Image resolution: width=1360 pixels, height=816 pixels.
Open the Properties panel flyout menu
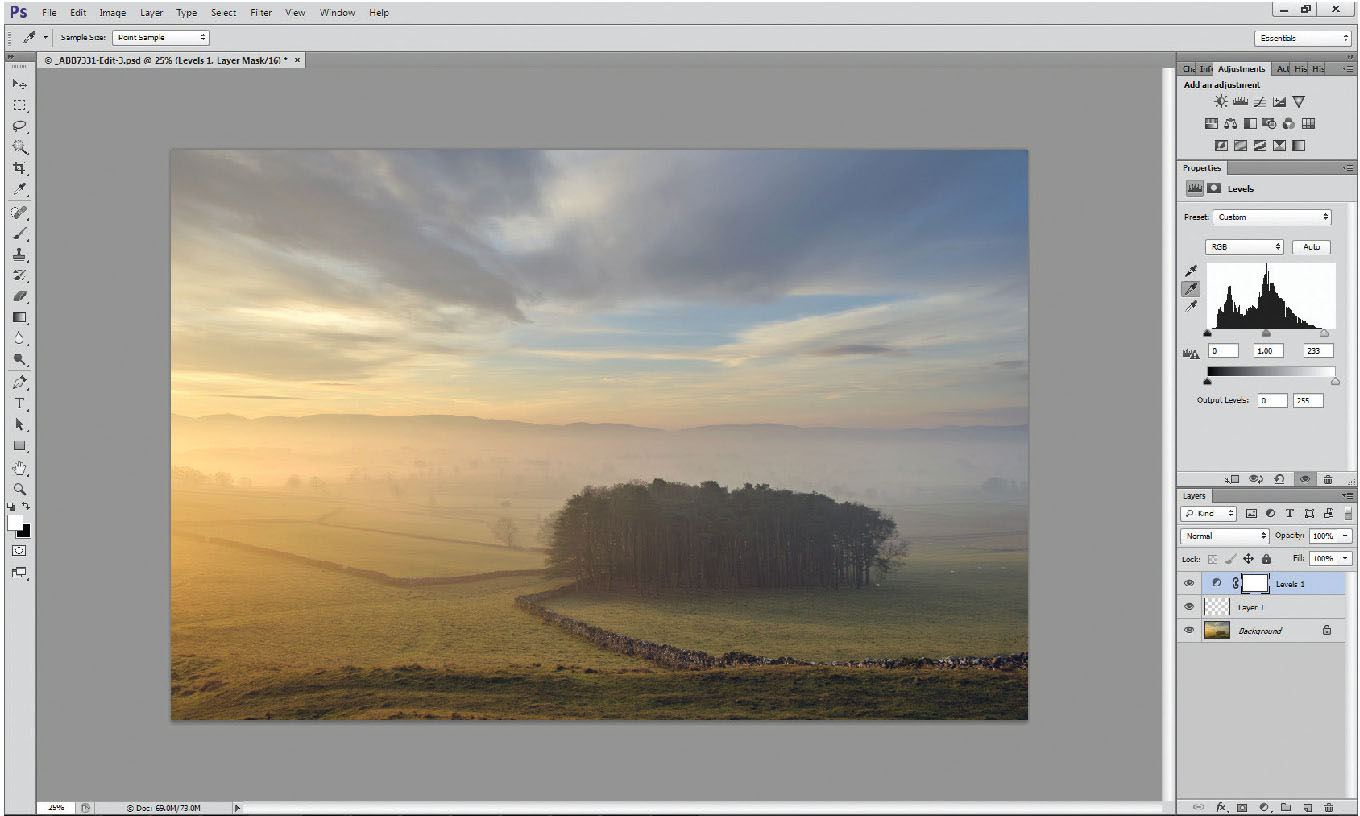(x=1349, y=168)
